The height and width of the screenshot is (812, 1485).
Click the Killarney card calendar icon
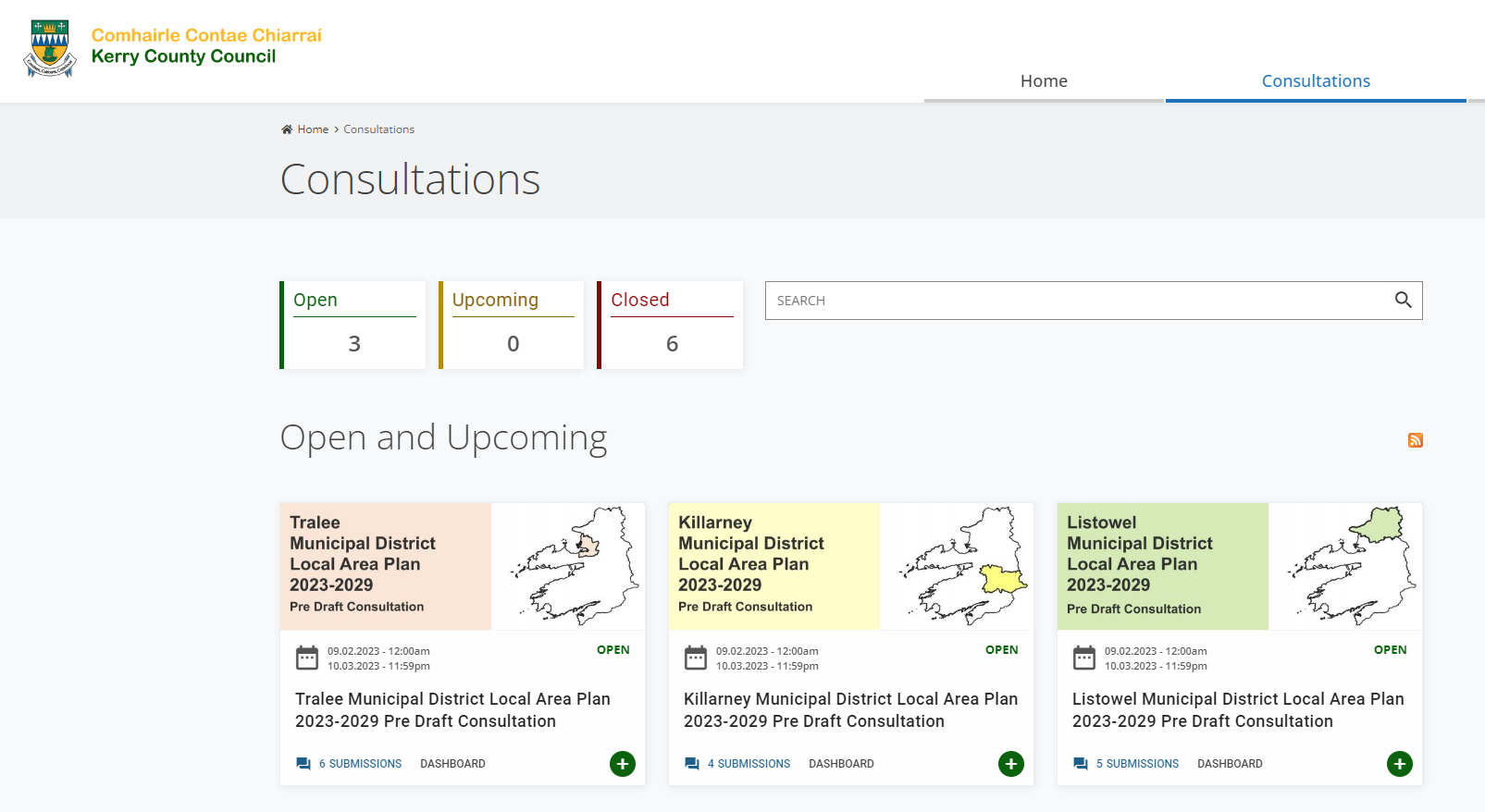(x=696, y=658)
